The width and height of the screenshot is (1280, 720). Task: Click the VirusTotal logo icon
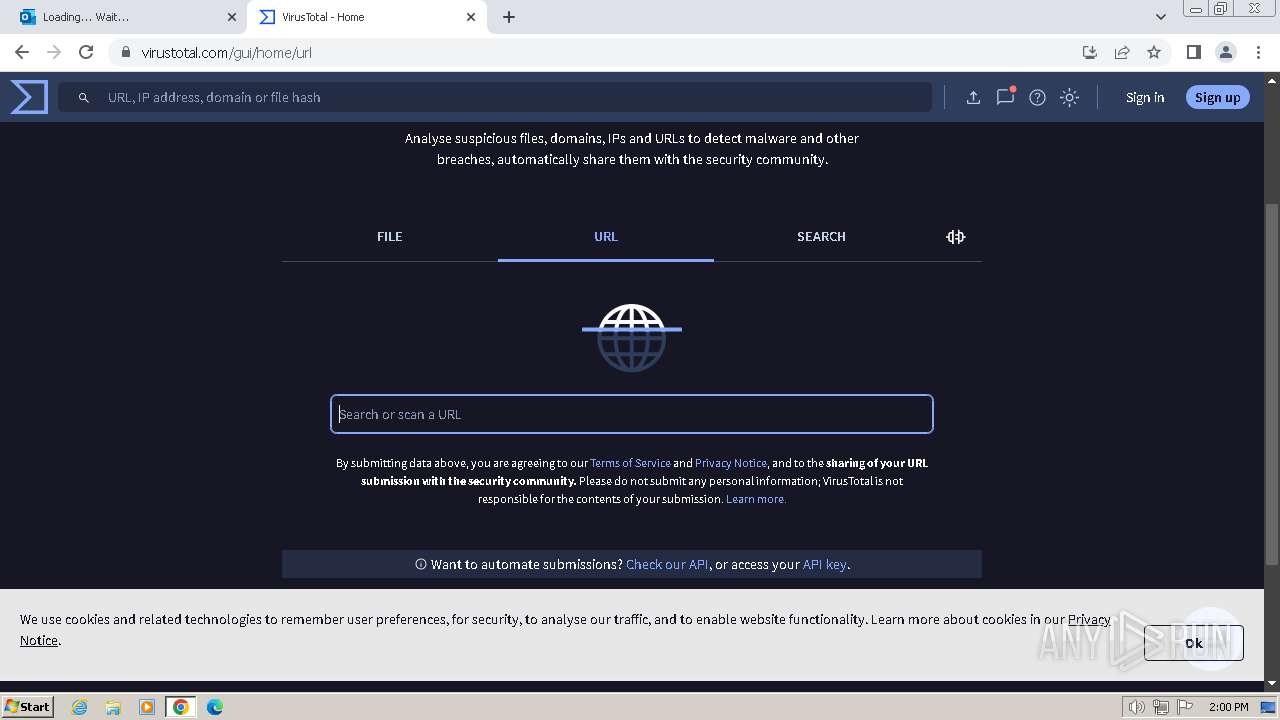29,97
